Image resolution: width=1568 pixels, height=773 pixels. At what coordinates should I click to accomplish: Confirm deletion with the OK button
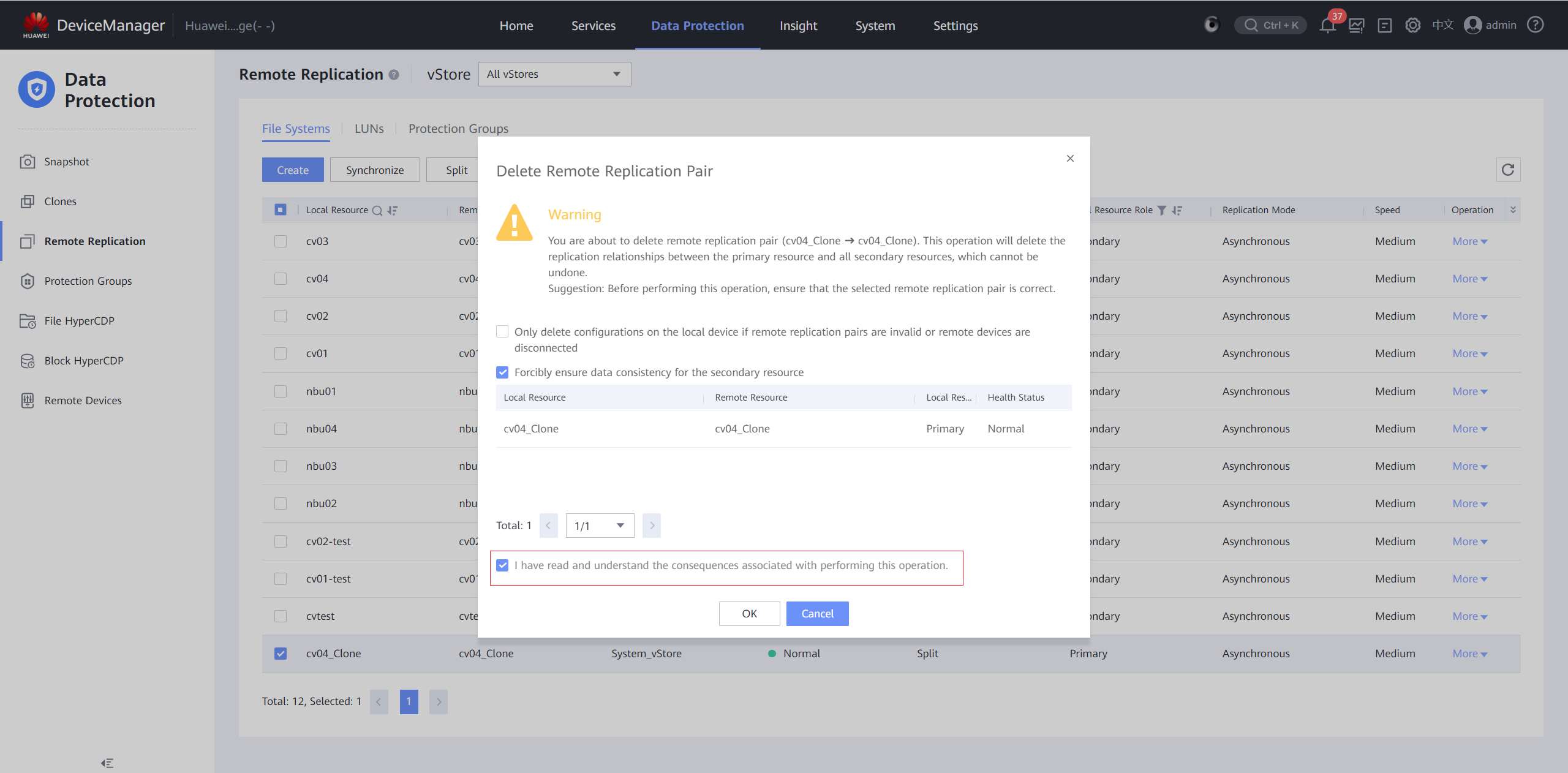[x=749, y=614]
